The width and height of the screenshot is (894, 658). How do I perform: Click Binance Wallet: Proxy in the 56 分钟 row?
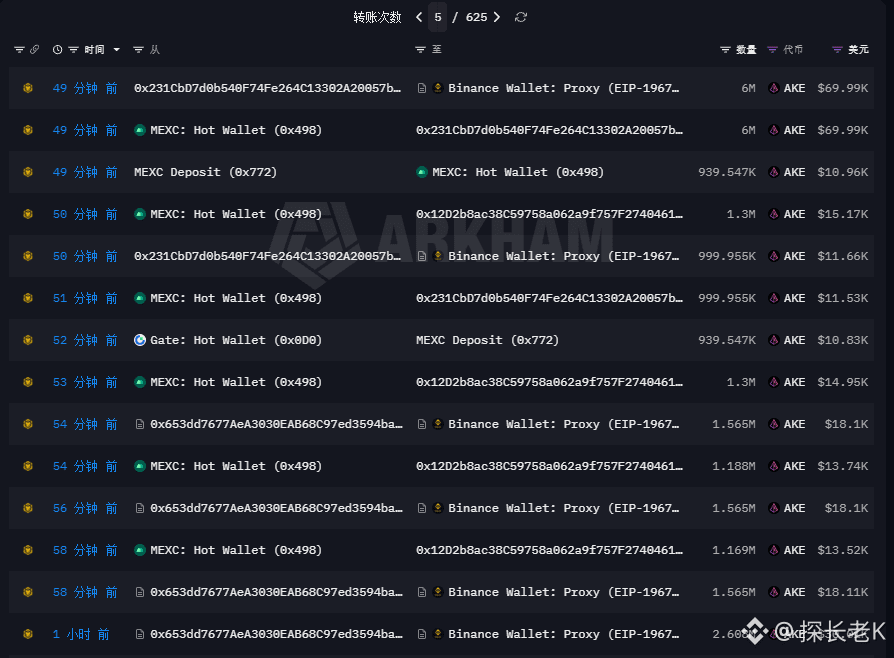point(563,508)
